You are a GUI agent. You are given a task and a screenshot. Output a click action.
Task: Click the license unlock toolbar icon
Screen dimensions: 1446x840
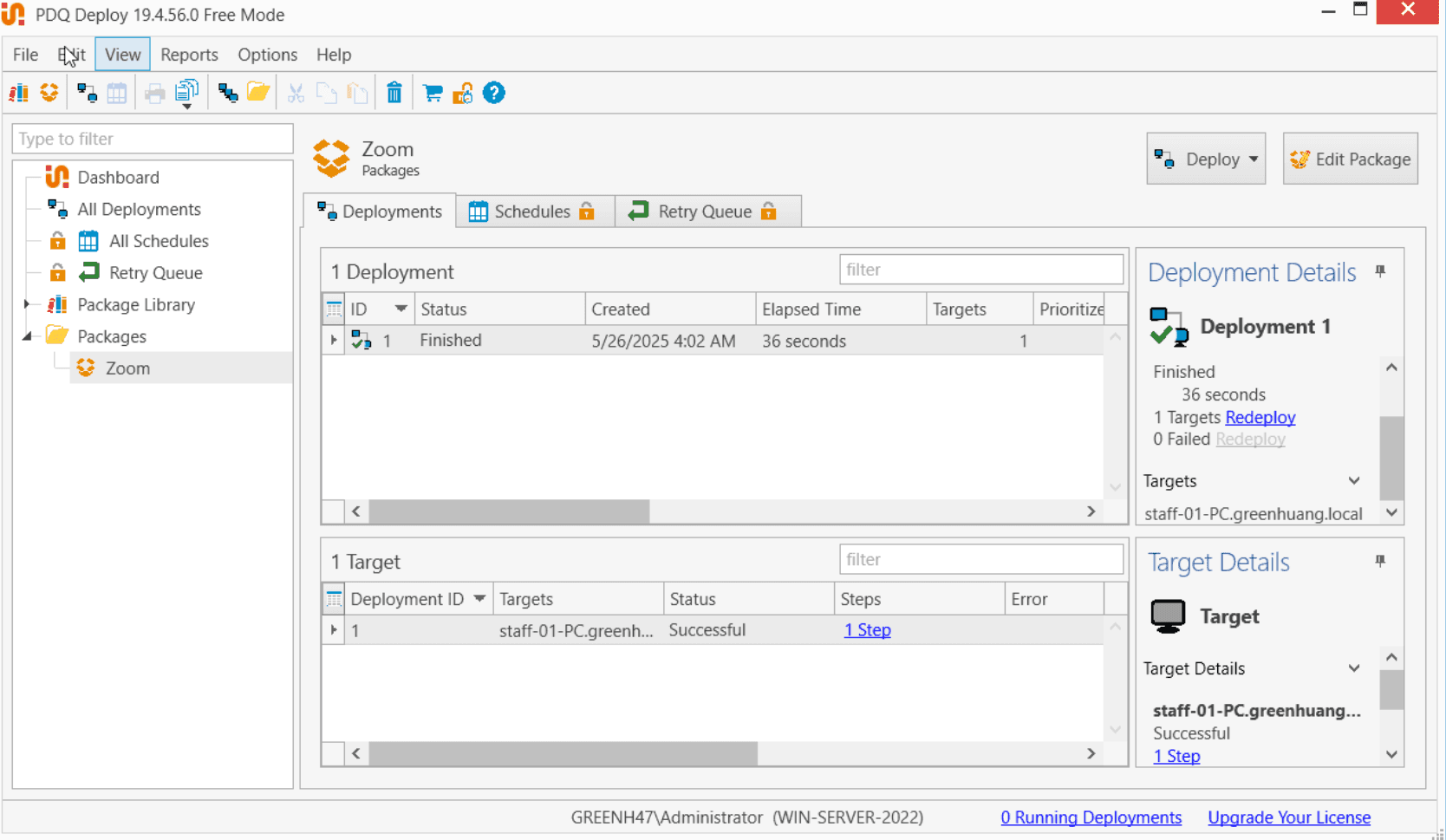pos(463,93)
